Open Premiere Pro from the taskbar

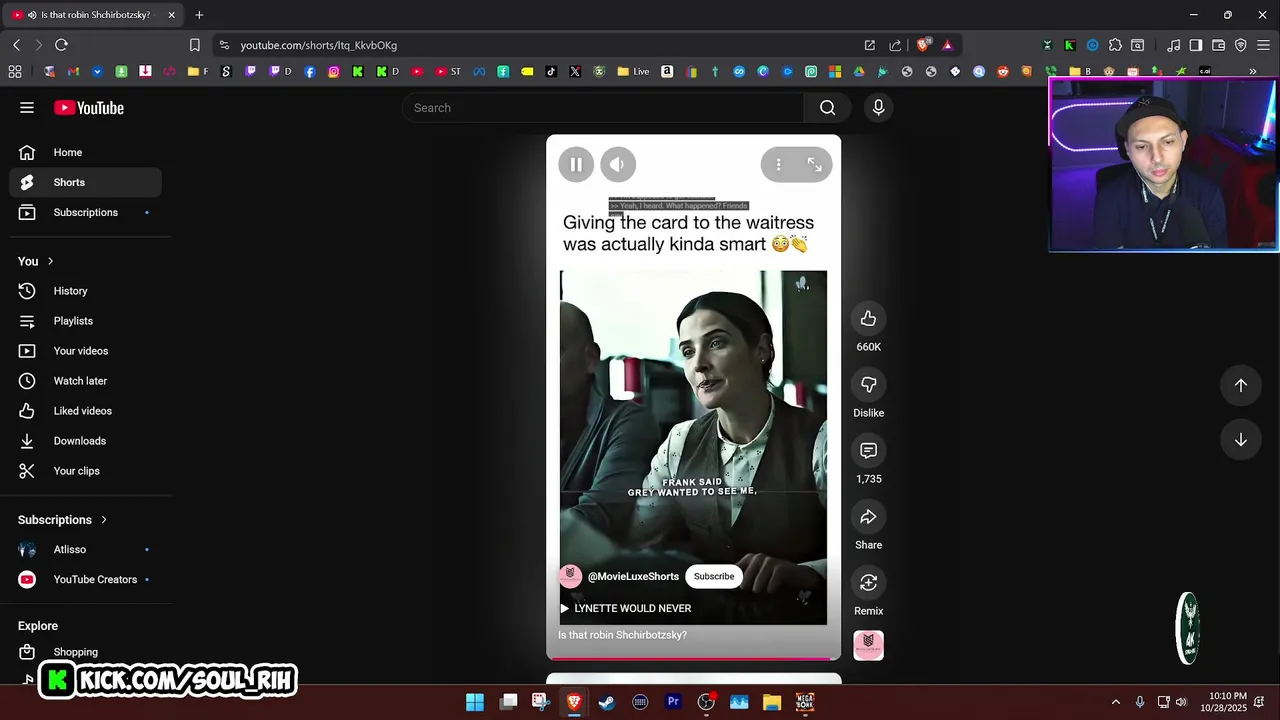(673, 702)
